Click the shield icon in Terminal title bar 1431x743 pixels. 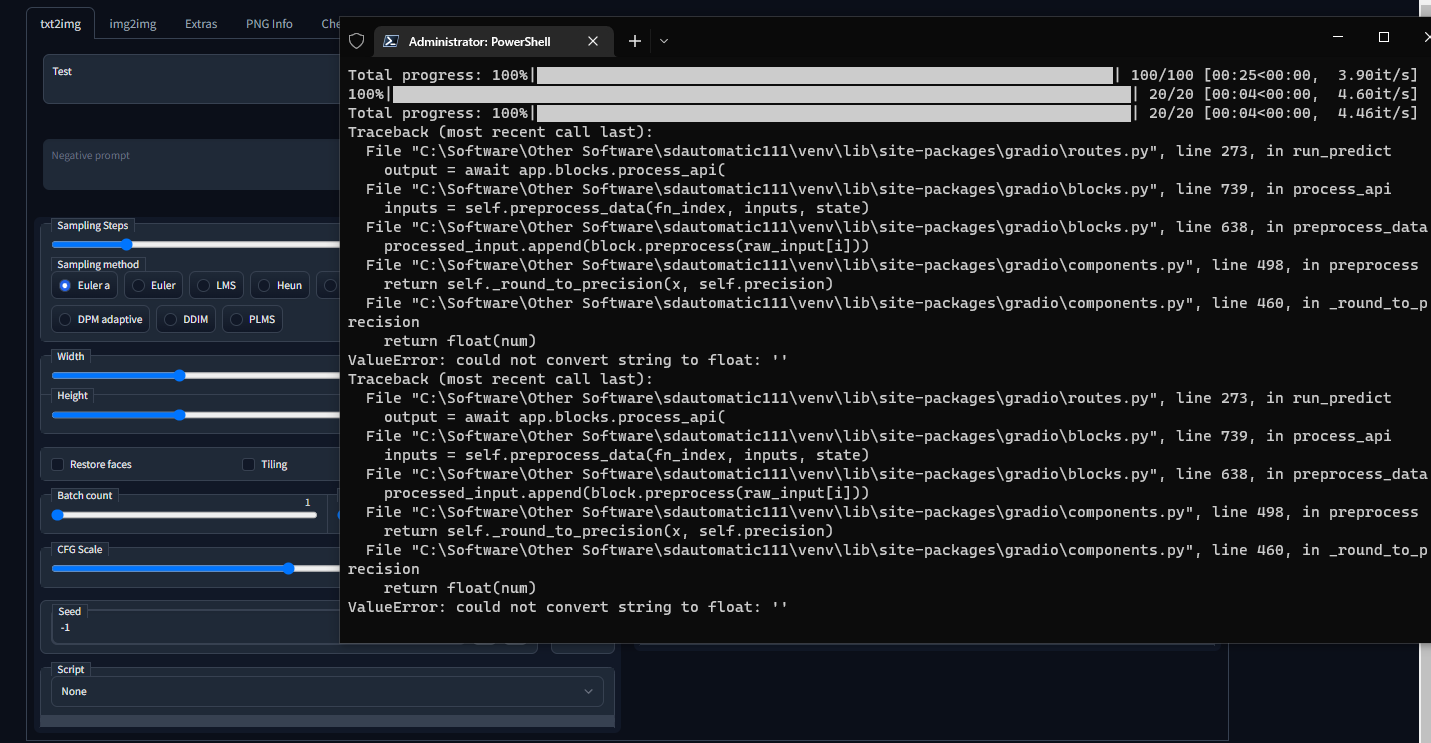(x=356, y=41)
